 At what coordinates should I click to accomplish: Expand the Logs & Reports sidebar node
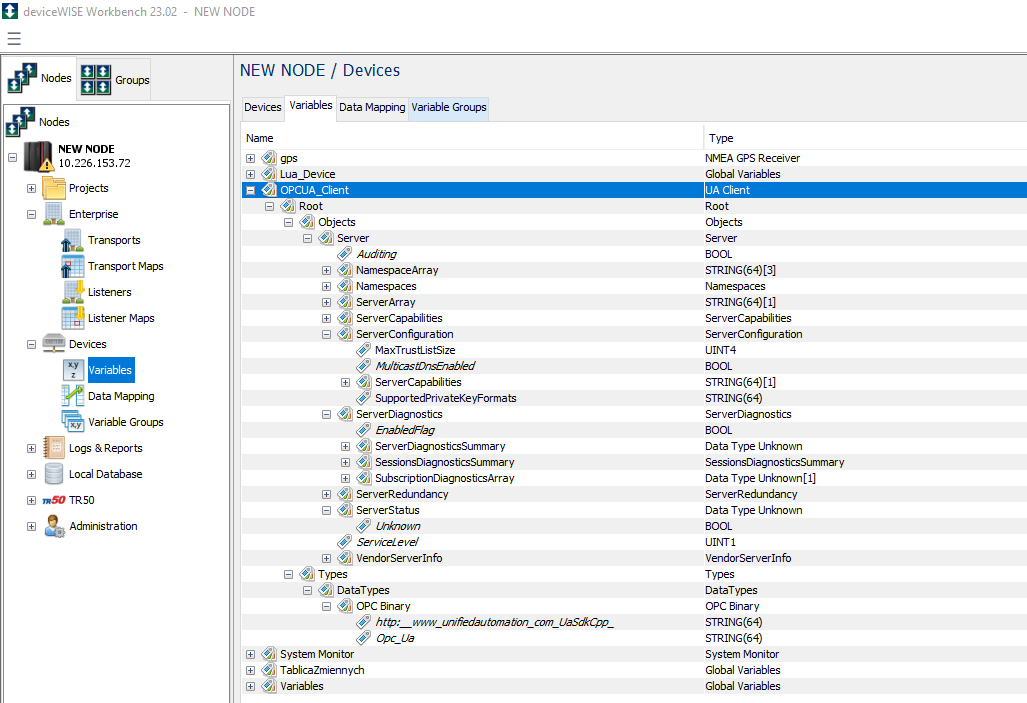(x=31, y=448)
